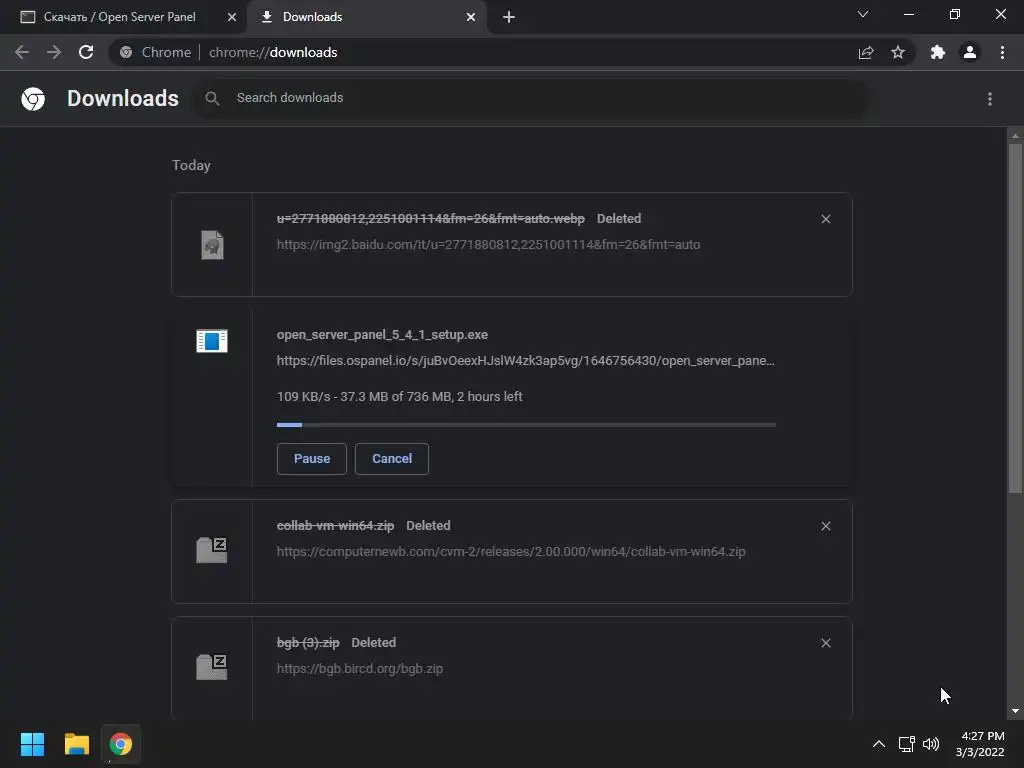1024x768 pixels.
Task: Open the Chrome profile avatar menu
Action: point(970,52)
